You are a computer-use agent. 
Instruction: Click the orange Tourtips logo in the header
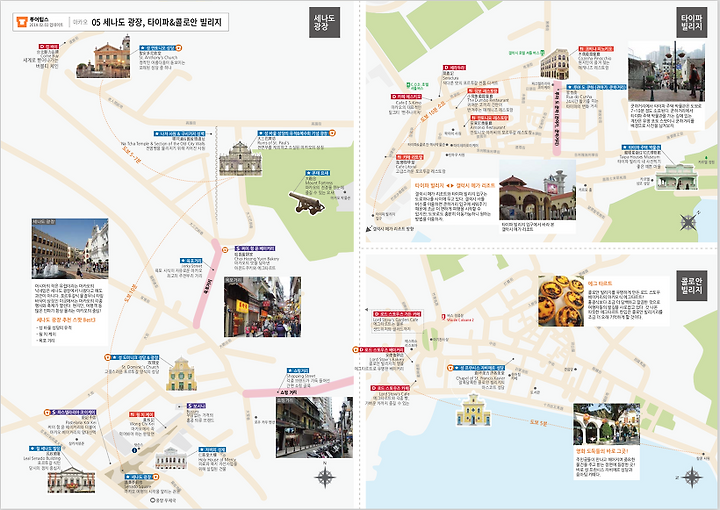(22, 22)
